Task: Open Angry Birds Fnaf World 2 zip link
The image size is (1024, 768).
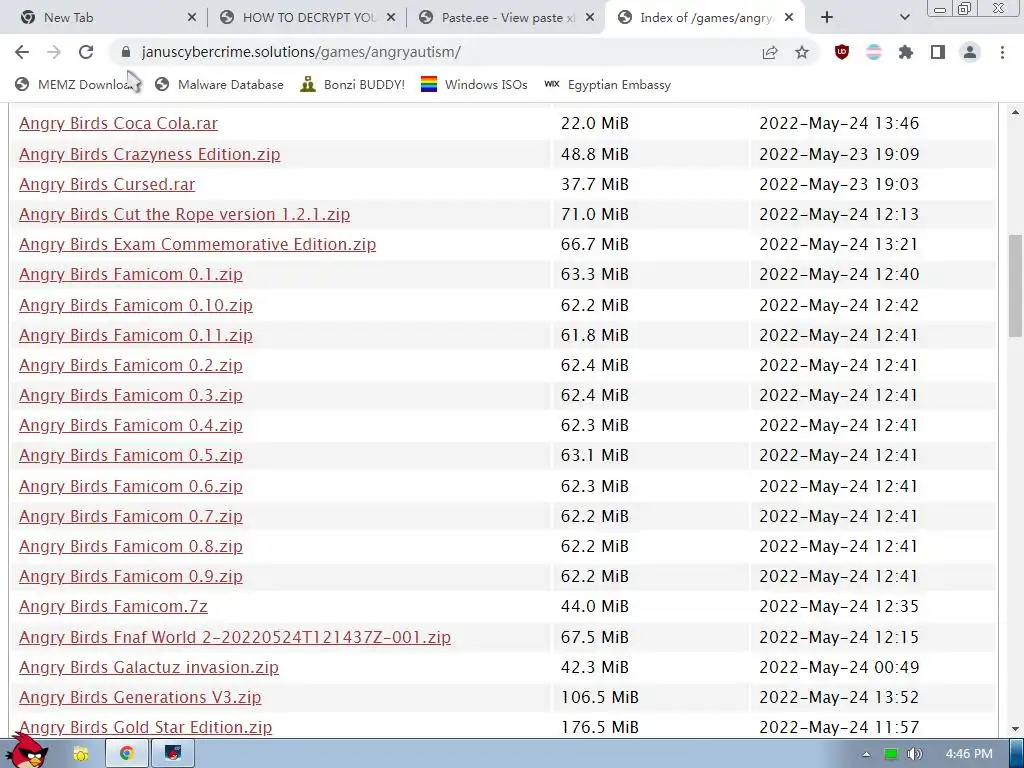Action: click(234, 637)
